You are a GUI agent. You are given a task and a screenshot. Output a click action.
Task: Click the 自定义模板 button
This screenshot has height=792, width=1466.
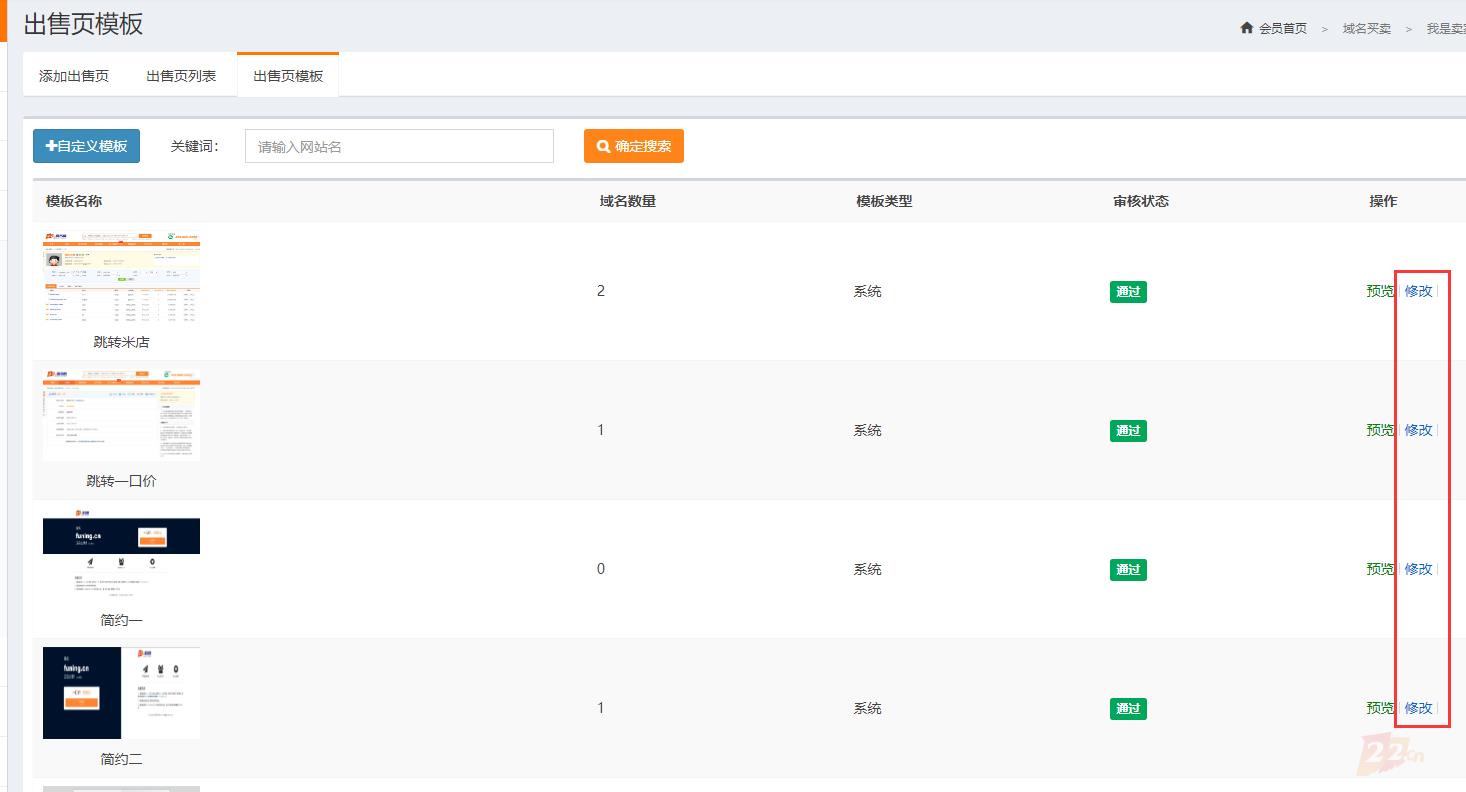point(86,146)
